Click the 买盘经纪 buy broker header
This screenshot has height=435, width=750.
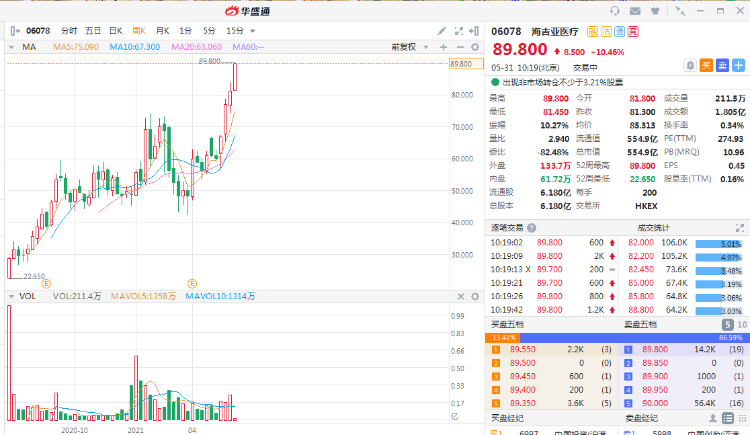coord(507,418)
